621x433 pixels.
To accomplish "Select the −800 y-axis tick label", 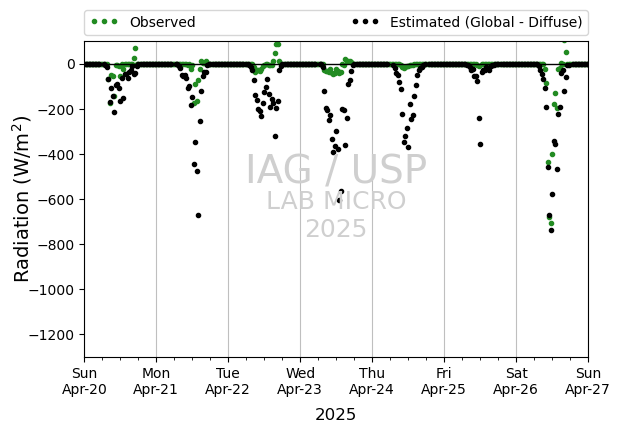I will pyautogui.click(x=57, y=245).
